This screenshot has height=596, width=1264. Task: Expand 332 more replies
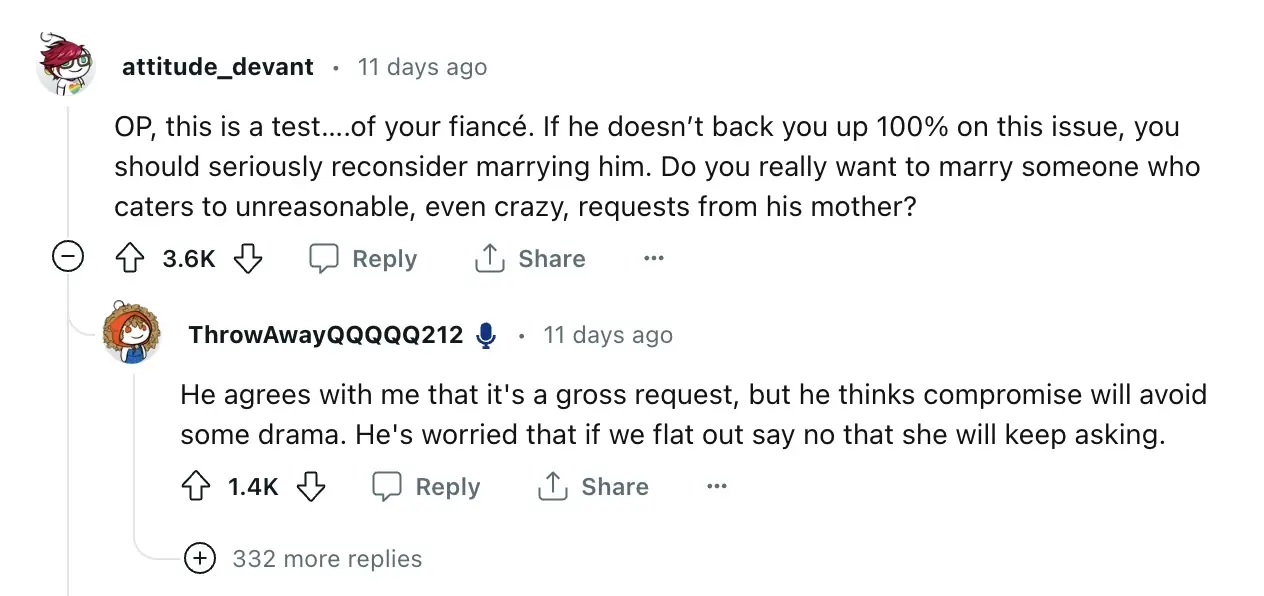tap(201, 558)
